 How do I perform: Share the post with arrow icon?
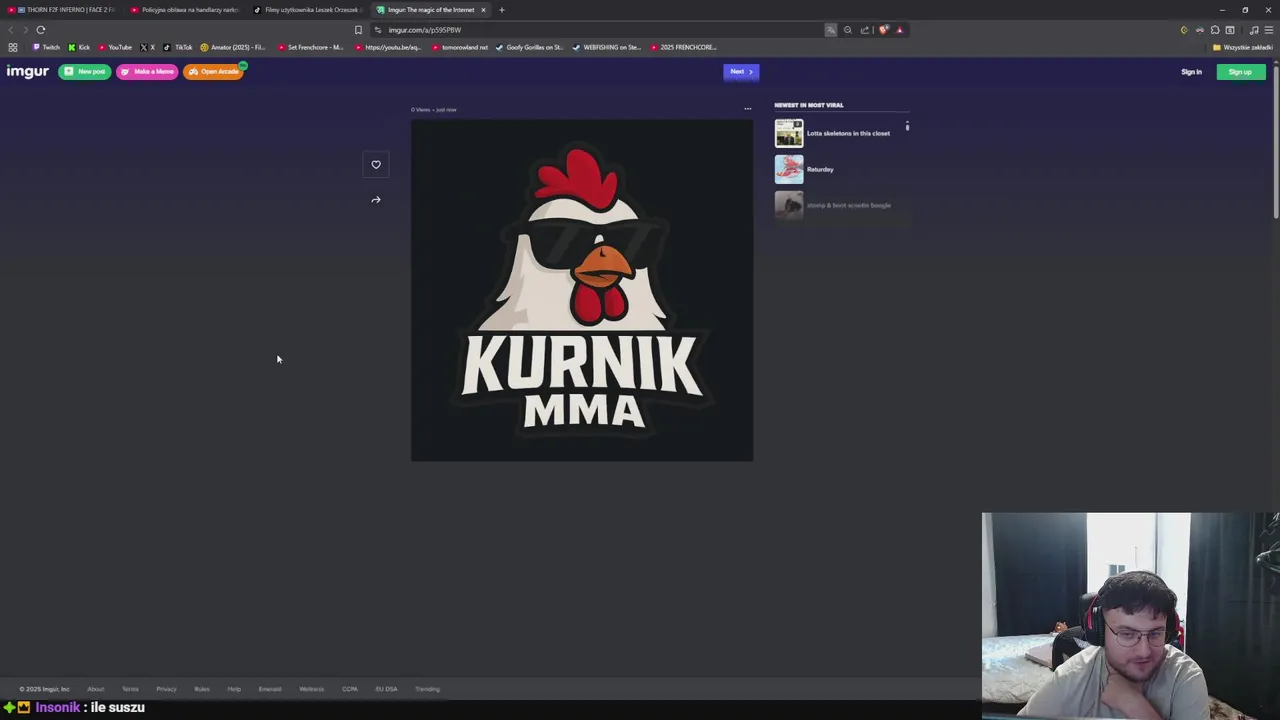click(x=376, y=199)
